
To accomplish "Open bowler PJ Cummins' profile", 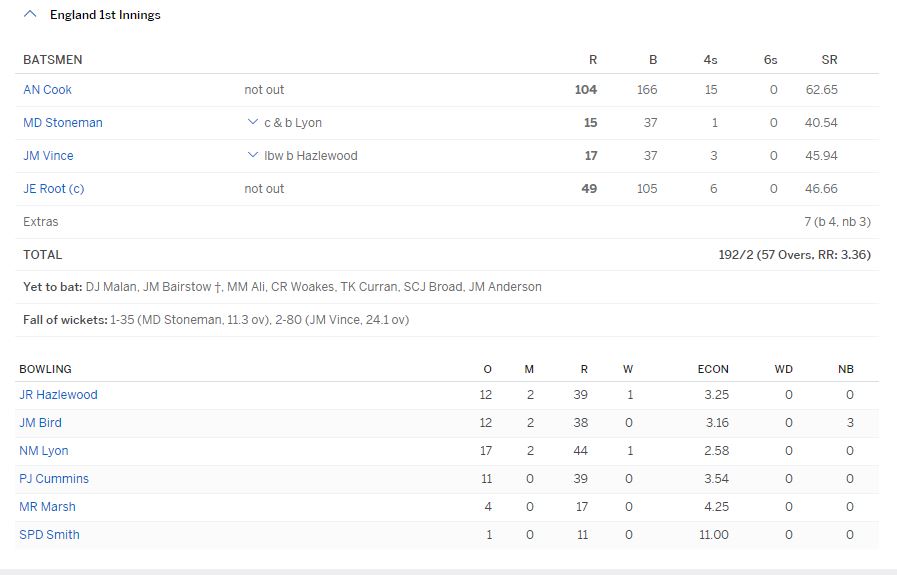I will click(x=54, y=478).
